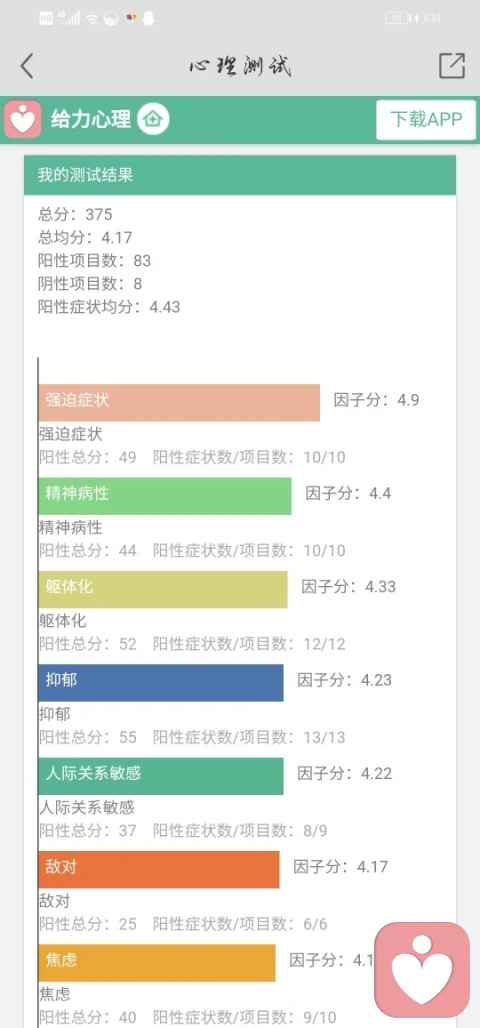Select the 焦虑 amber bar

(157, 963)
